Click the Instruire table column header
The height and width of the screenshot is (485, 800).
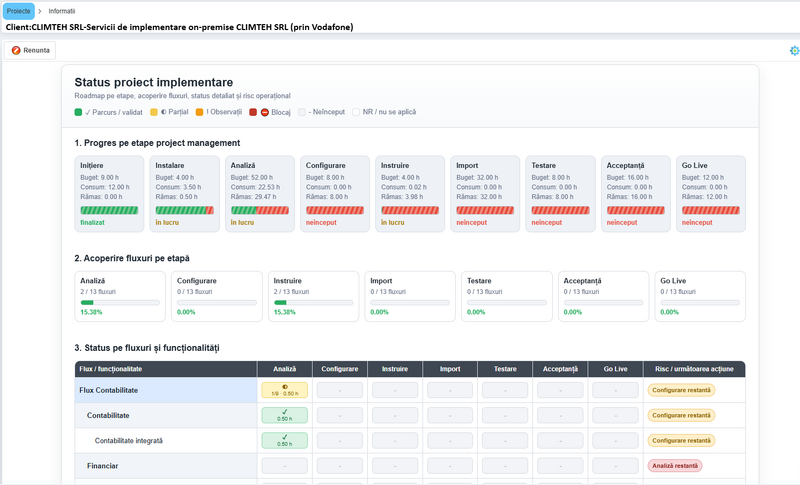395,369
